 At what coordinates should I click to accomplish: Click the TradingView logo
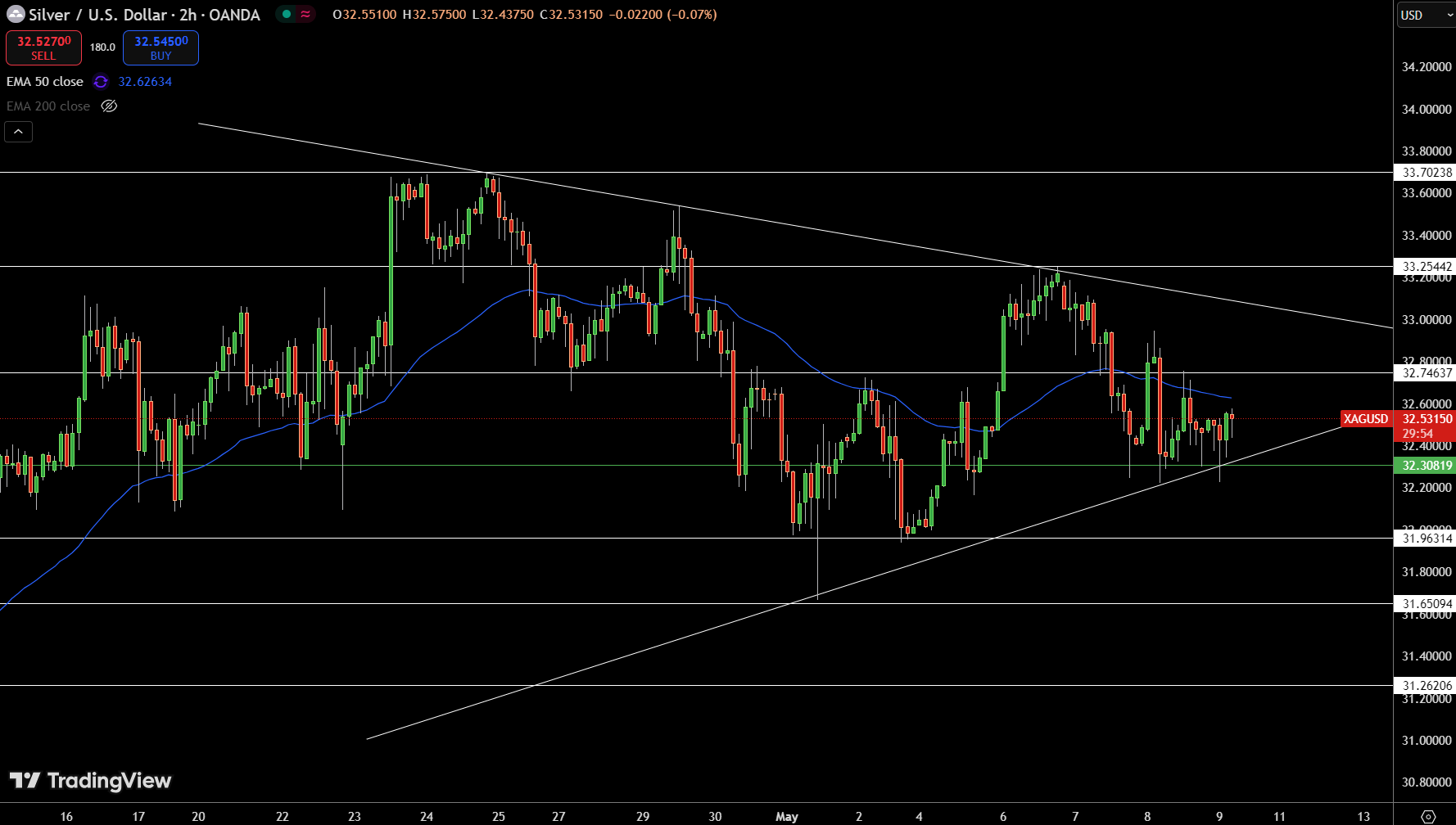(x=90, y=781)
